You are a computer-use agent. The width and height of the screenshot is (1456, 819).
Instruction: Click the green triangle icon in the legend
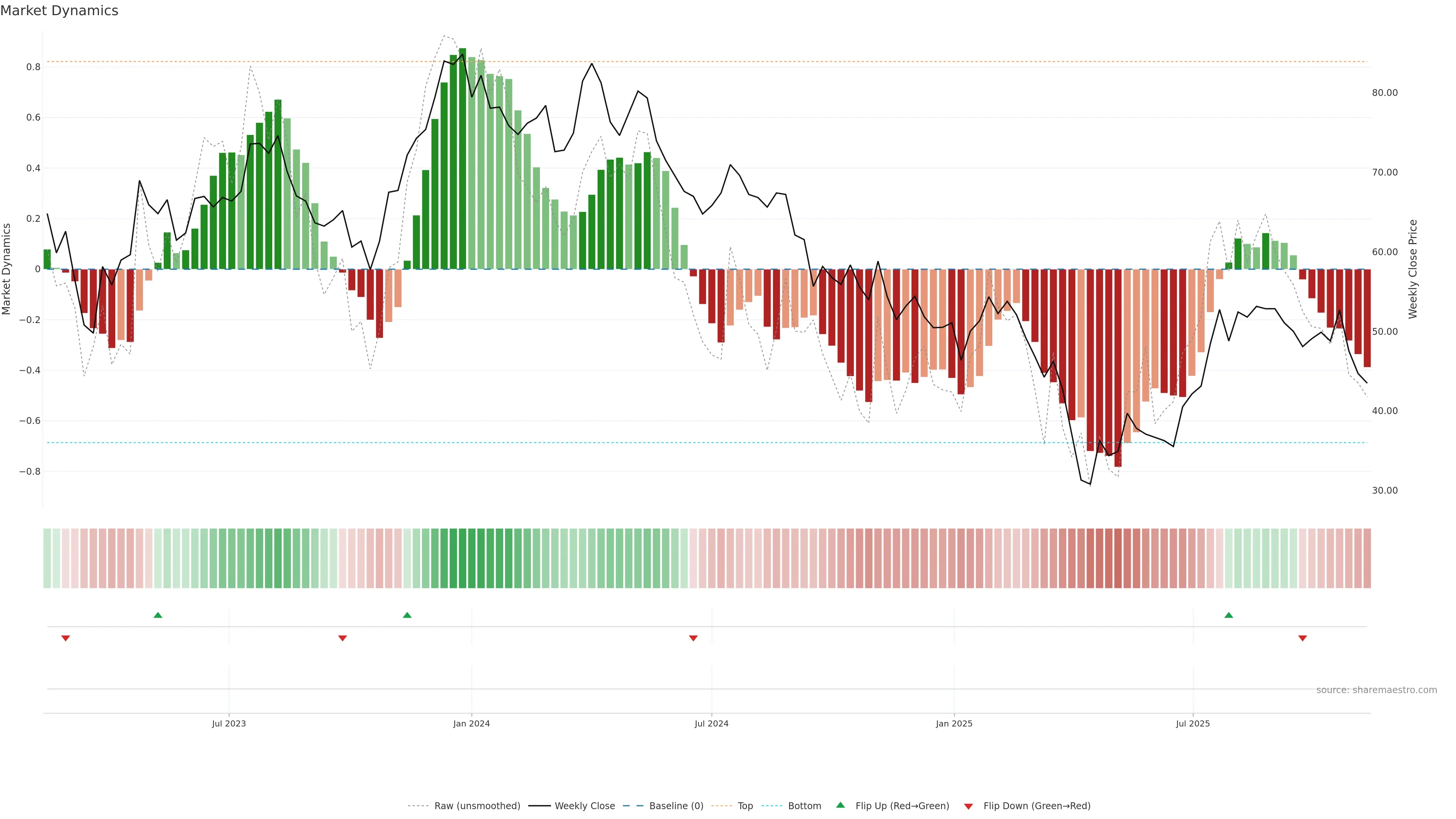tap(841, 805)
